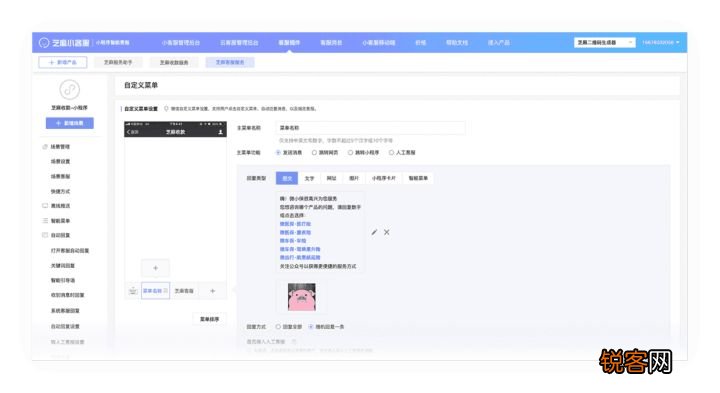Open 场景设置 in the sidebar
The image size is (720, 393).
point(61,162)
